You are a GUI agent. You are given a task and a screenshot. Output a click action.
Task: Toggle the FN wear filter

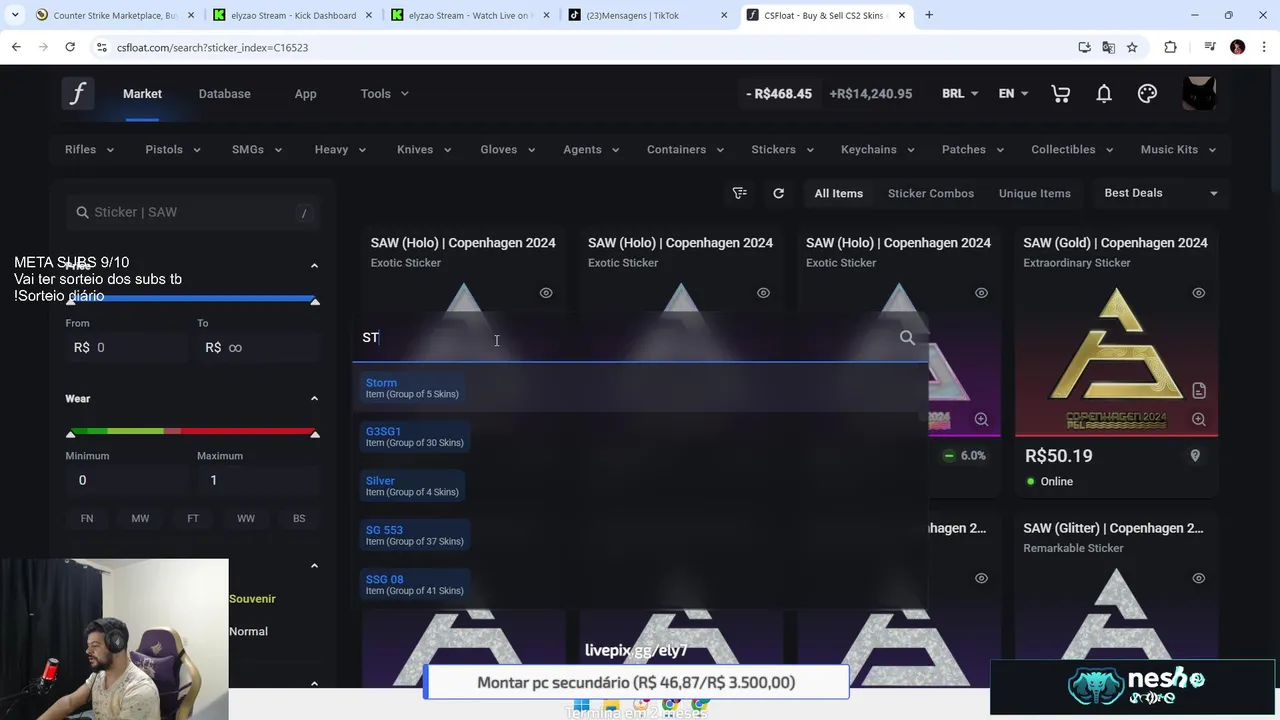[x=87, y=518]
